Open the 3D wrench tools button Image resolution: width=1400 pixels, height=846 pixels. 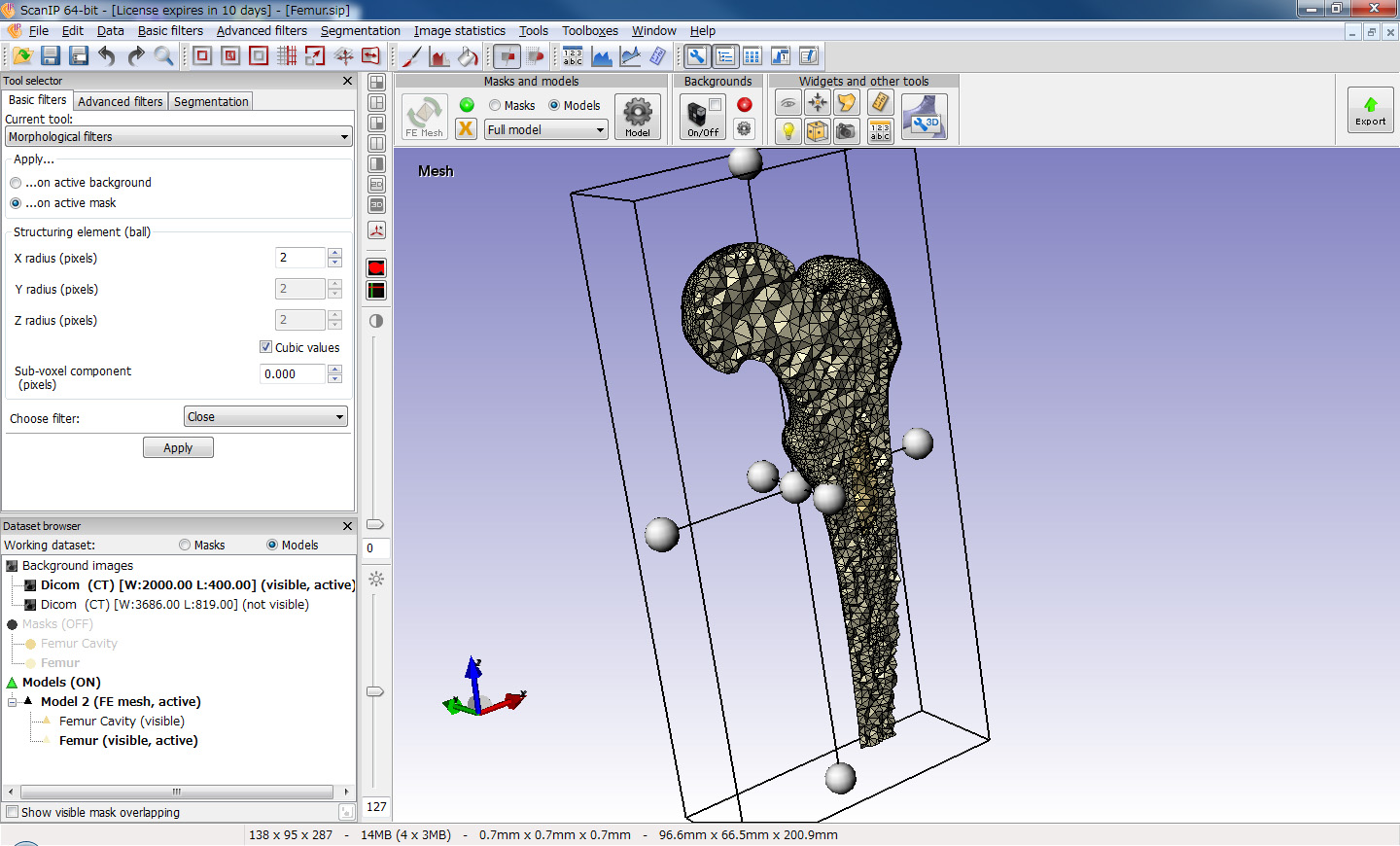click(925, 117)
